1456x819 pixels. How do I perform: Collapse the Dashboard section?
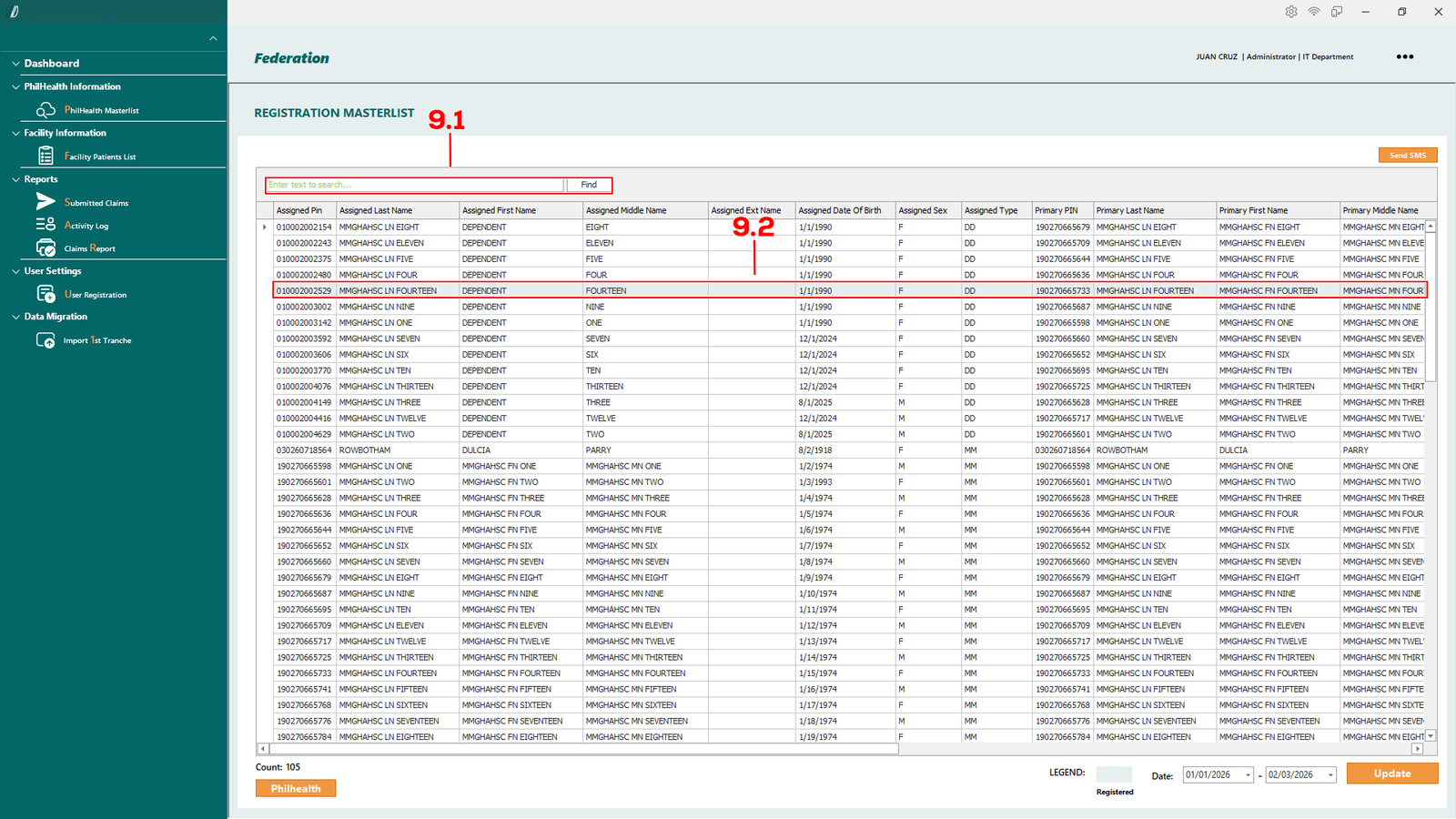tap(15, 64)
